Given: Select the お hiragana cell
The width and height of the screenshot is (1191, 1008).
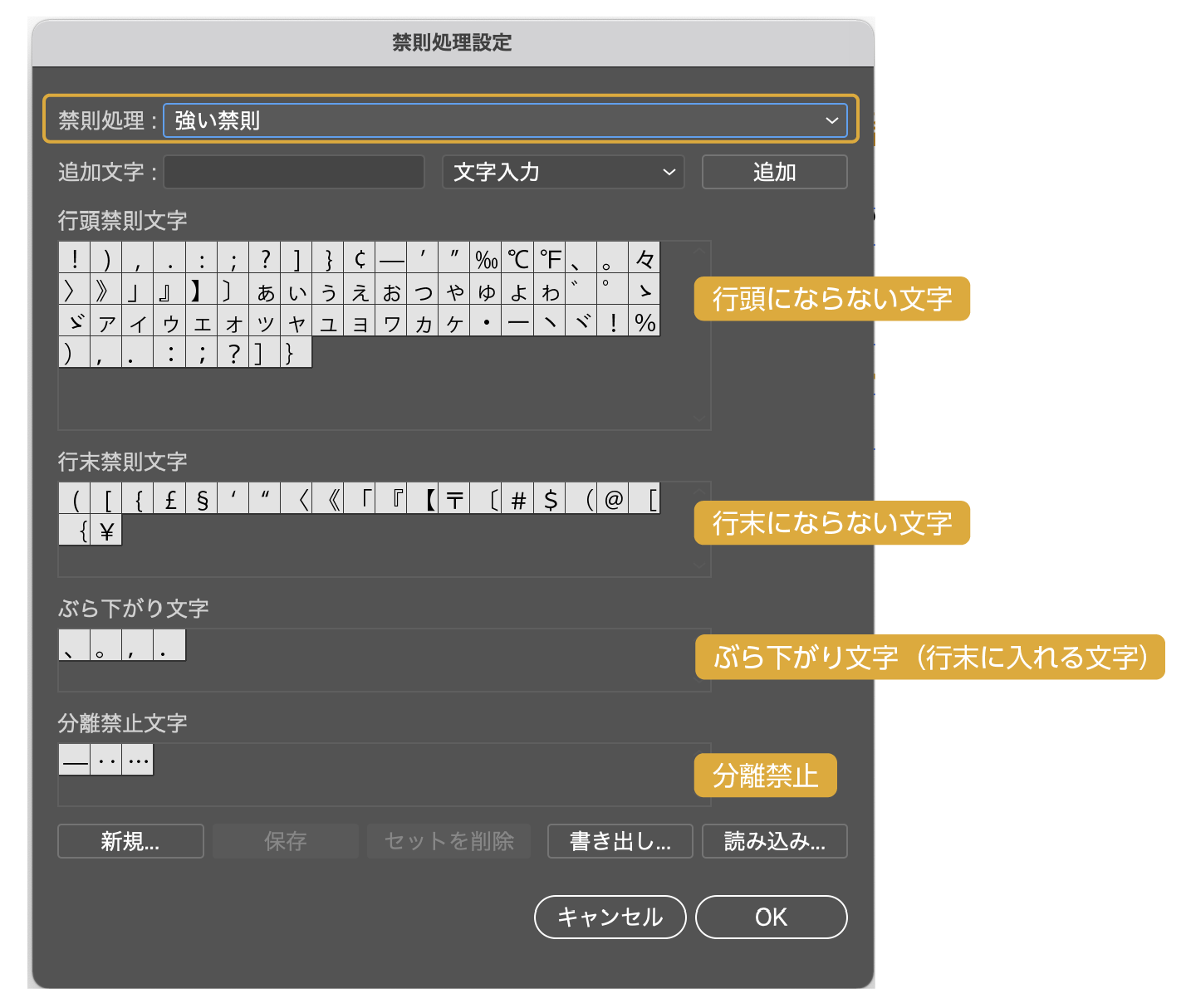Looking at the screenshot, I should click(391, 289).
